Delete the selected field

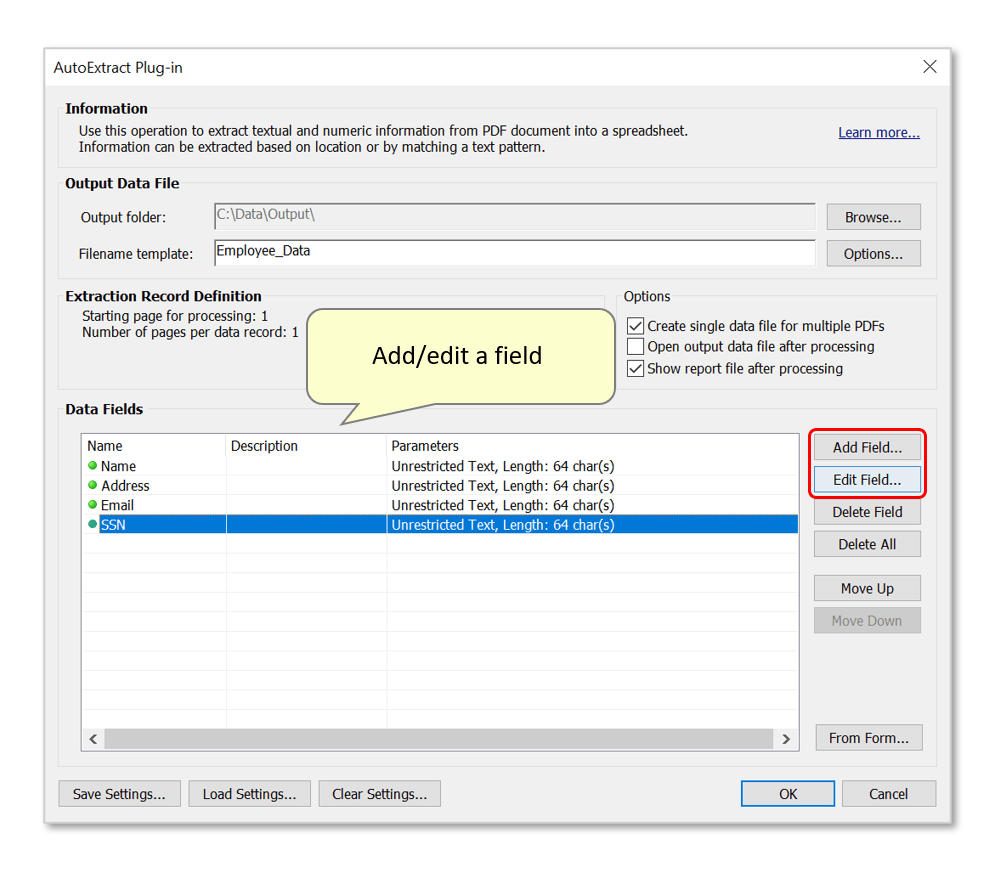click(866, 512)
